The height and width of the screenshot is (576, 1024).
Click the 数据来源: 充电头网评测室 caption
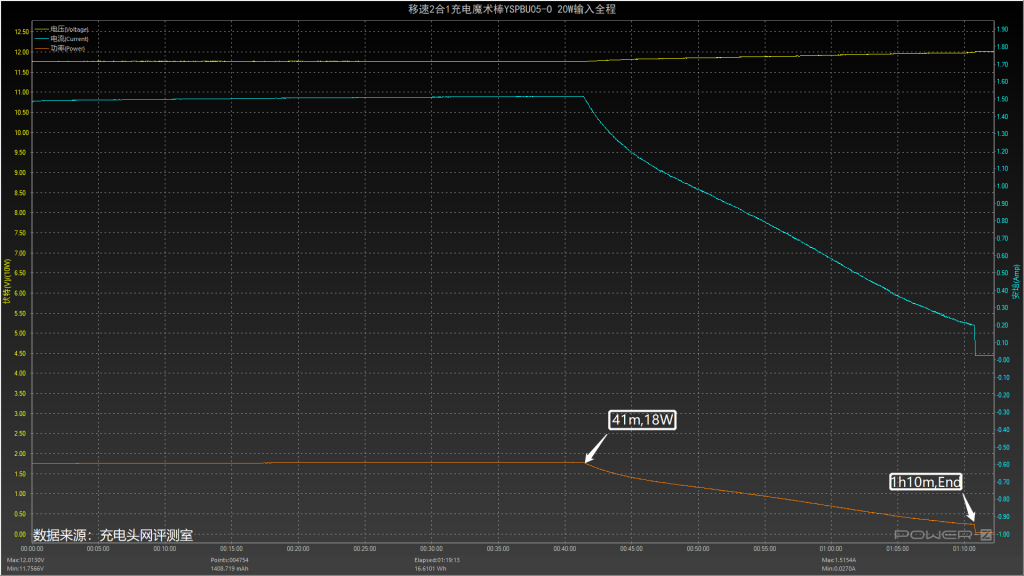113,536
